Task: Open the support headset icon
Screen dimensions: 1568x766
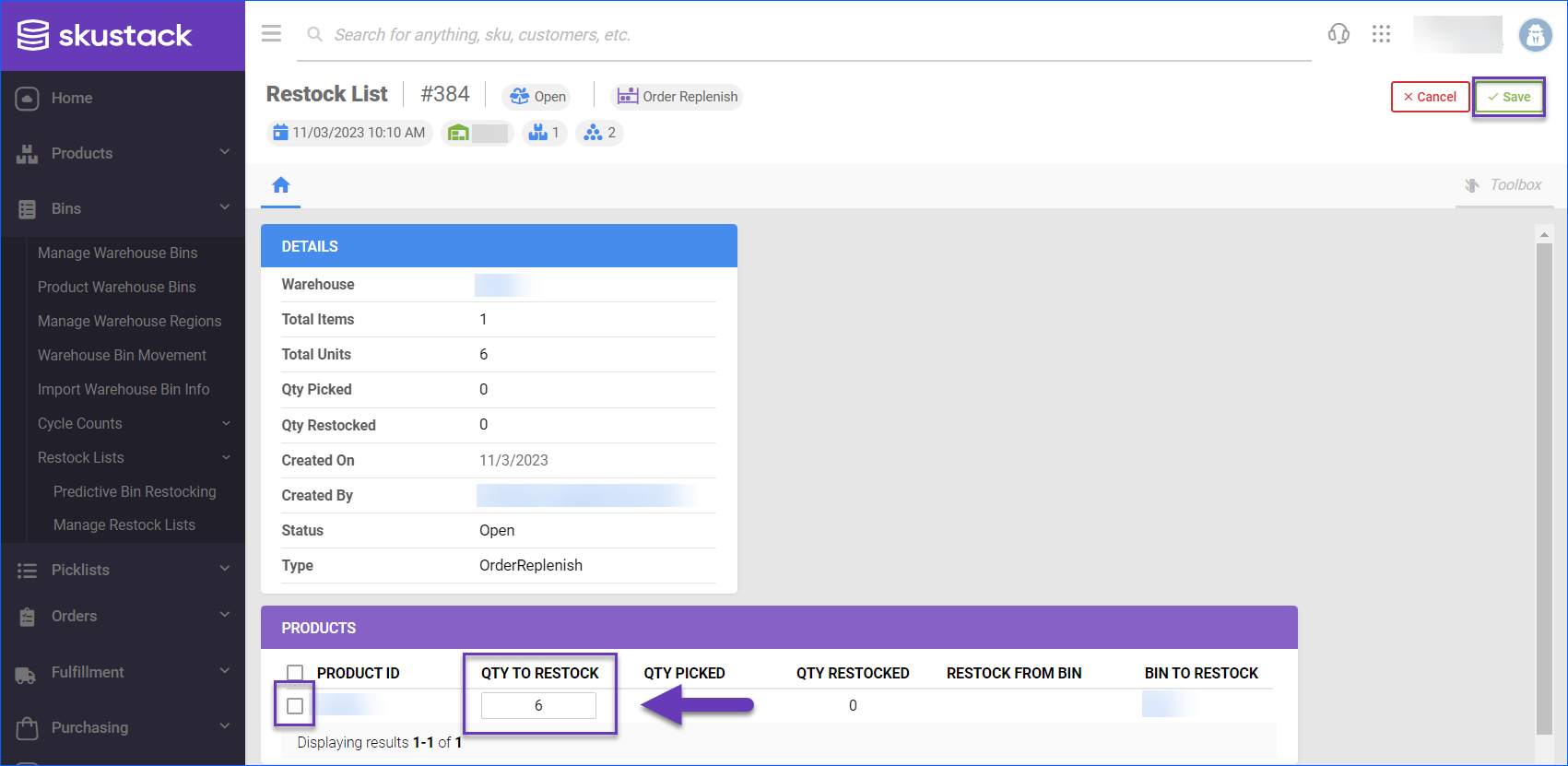Action: [x=1338, y=34]
